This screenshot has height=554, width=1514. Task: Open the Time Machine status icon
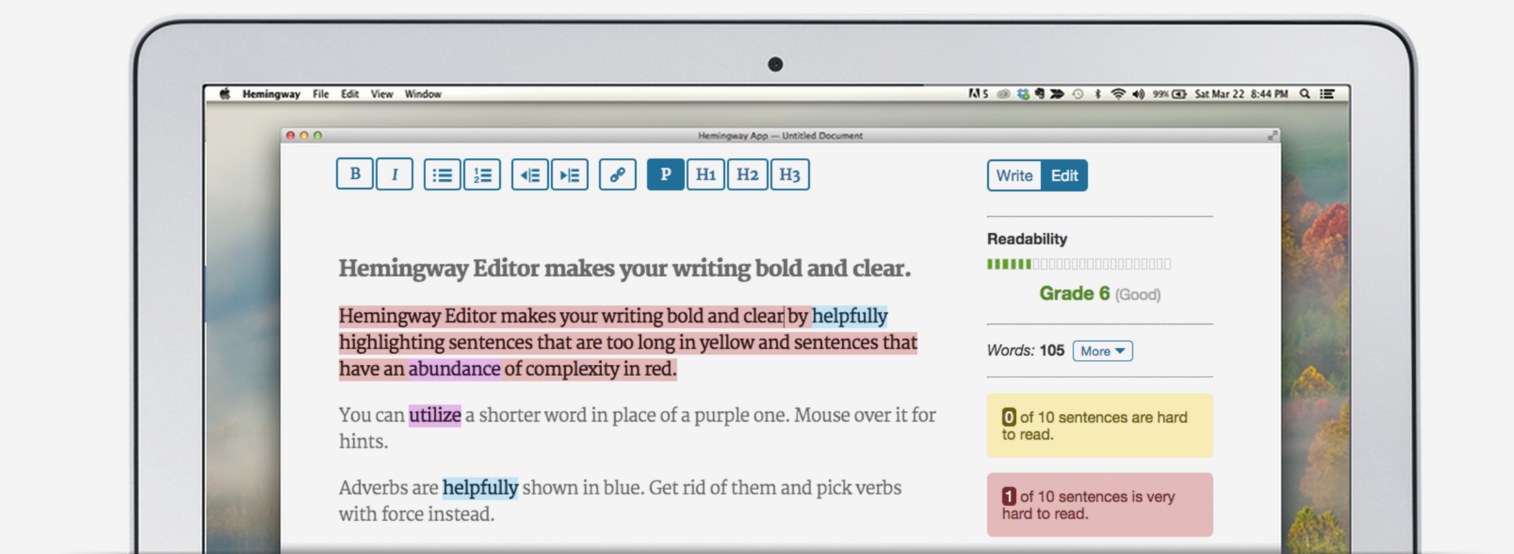pos(1078,94)
